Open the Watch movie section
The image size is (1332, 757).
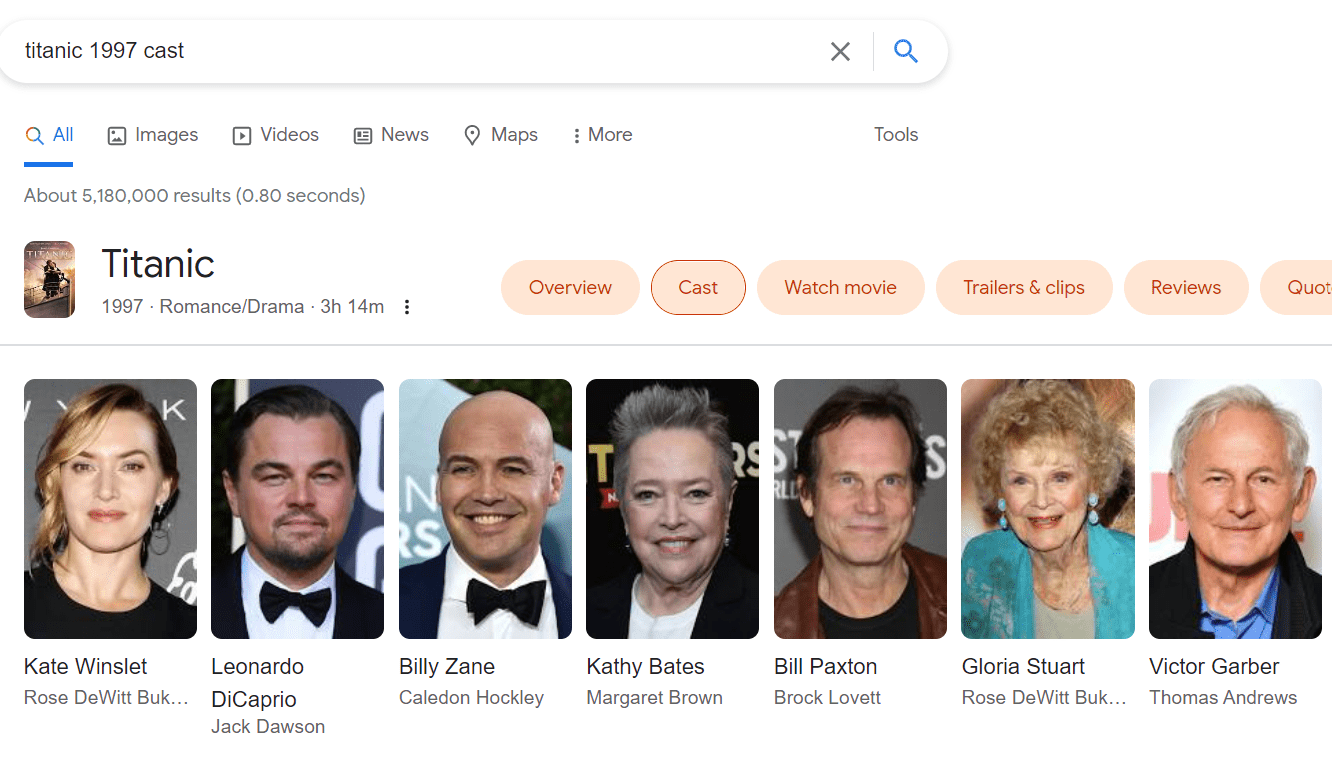click(840, 287)
